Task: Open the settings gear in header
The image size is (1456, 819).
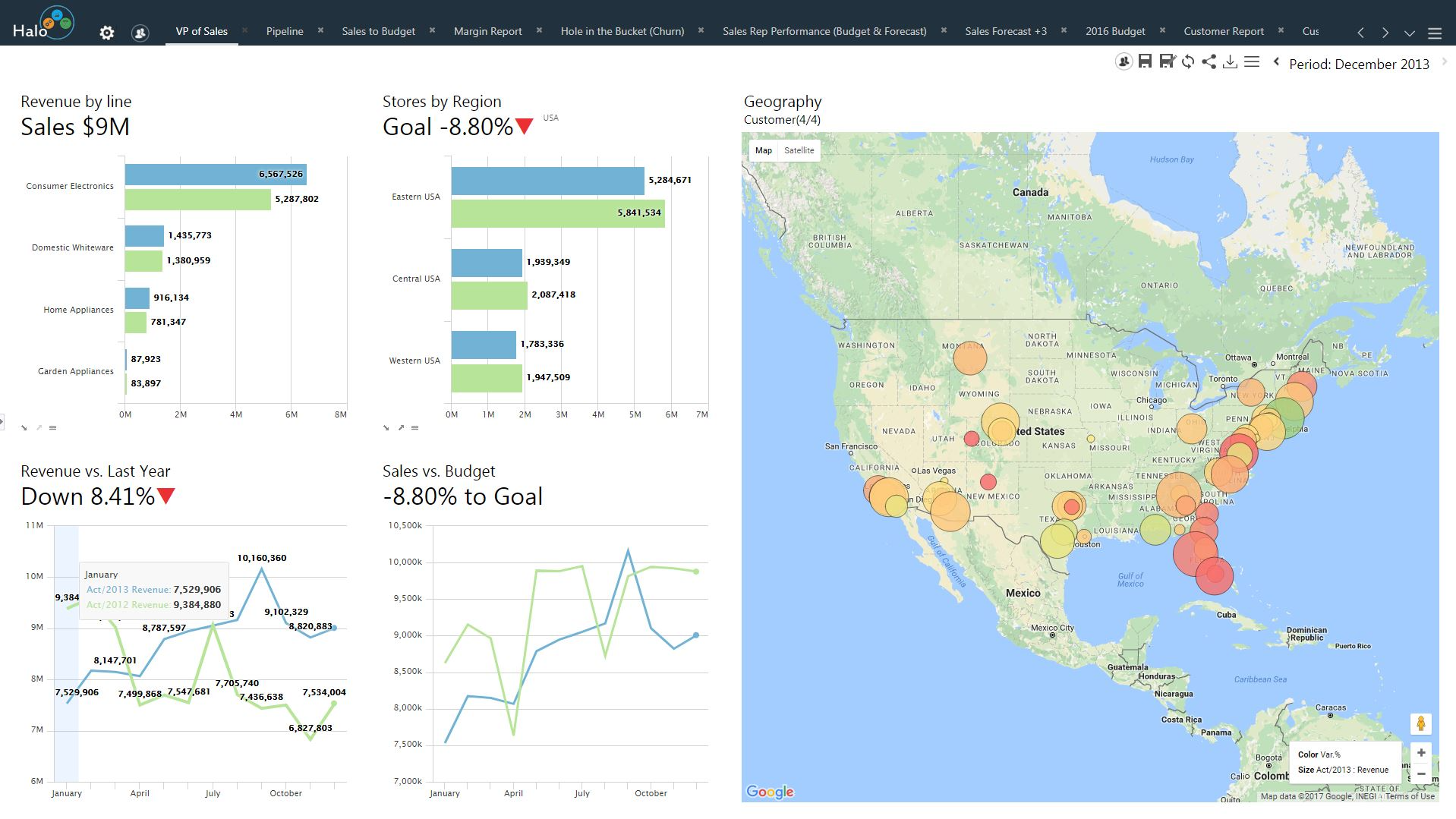Action: (107, 33)
